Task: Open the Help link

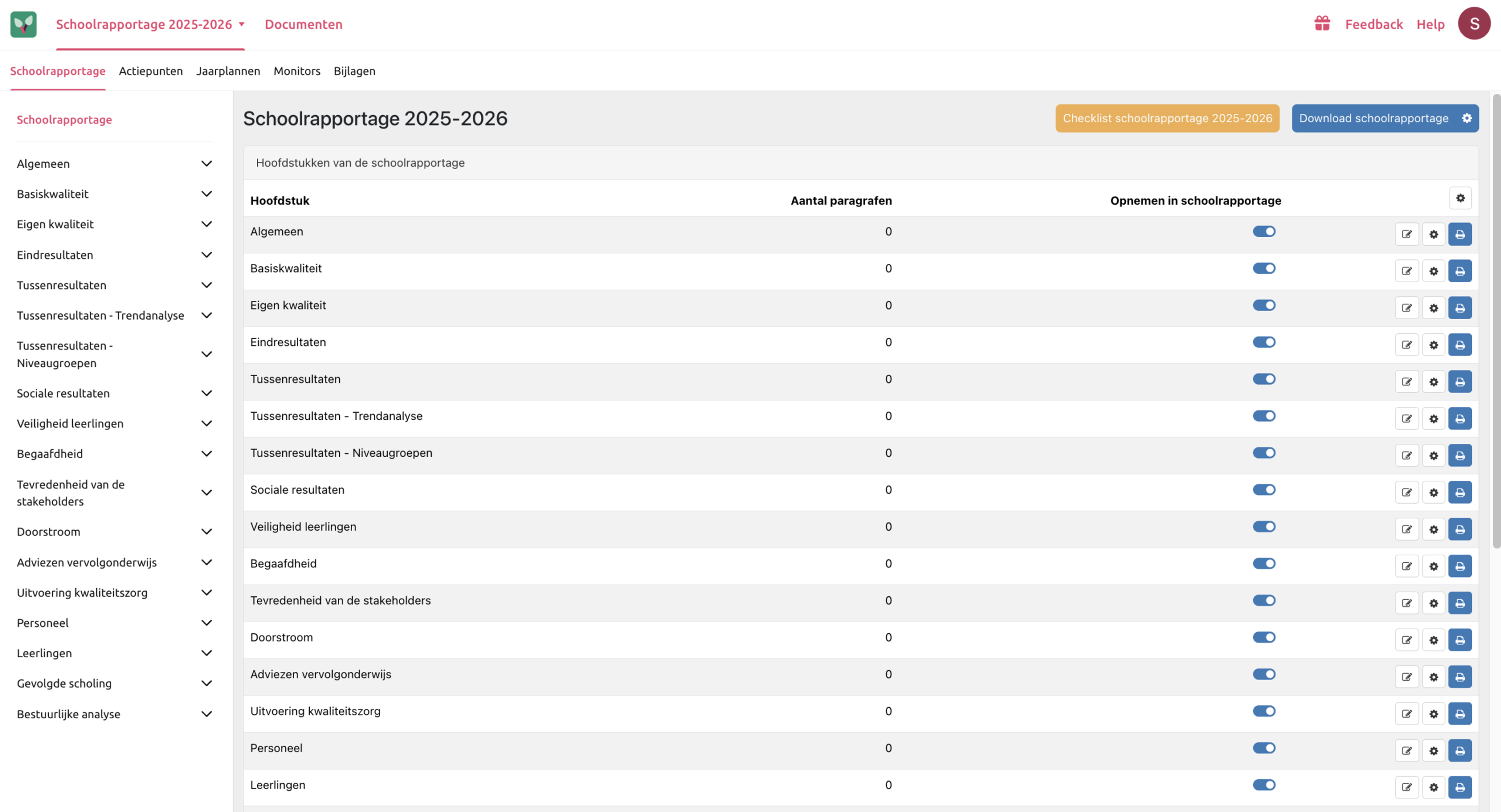Action: tap(1431, 24)
